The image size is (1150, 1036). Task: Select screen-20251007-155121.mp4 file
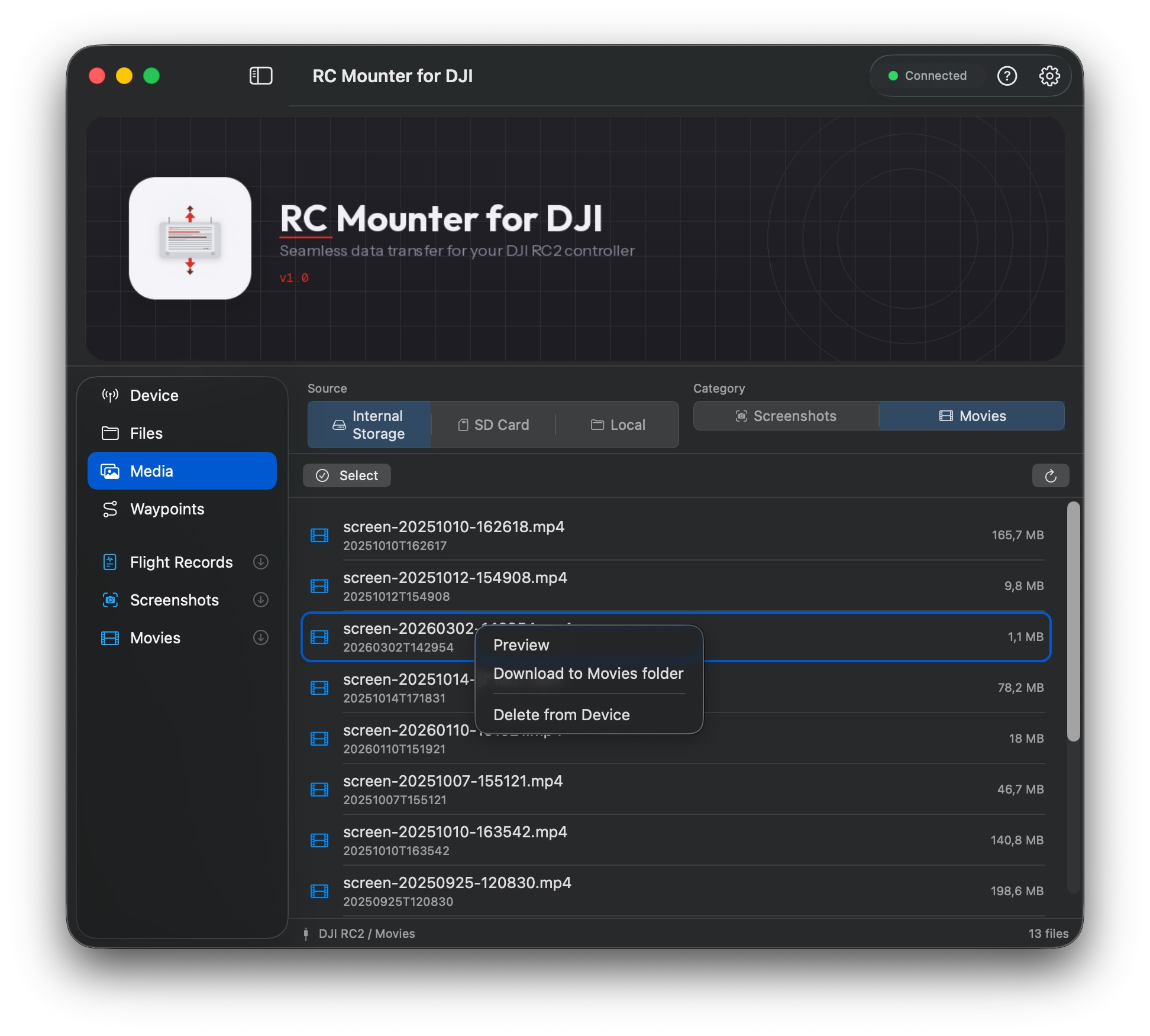(676, 789)
